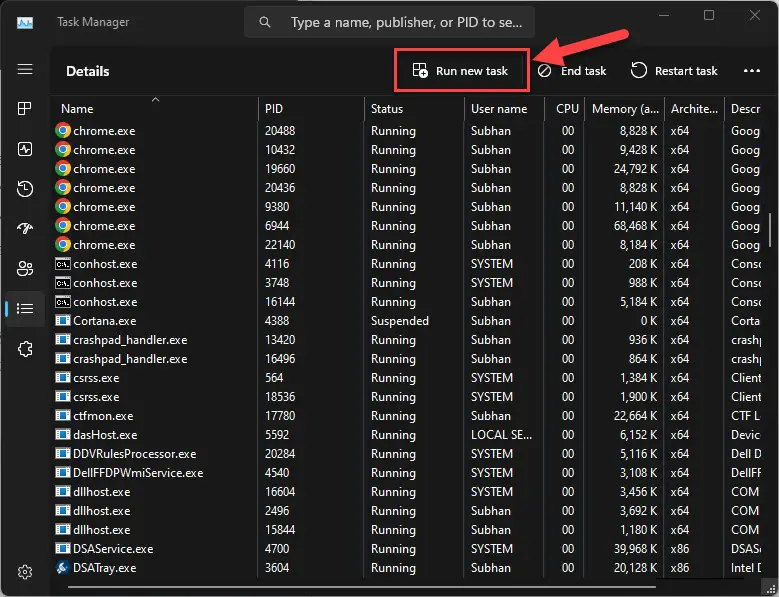Screen dimensions: 779x597
Task: Select crashpad_handler.exe with PID 13420
Action: 406,340
